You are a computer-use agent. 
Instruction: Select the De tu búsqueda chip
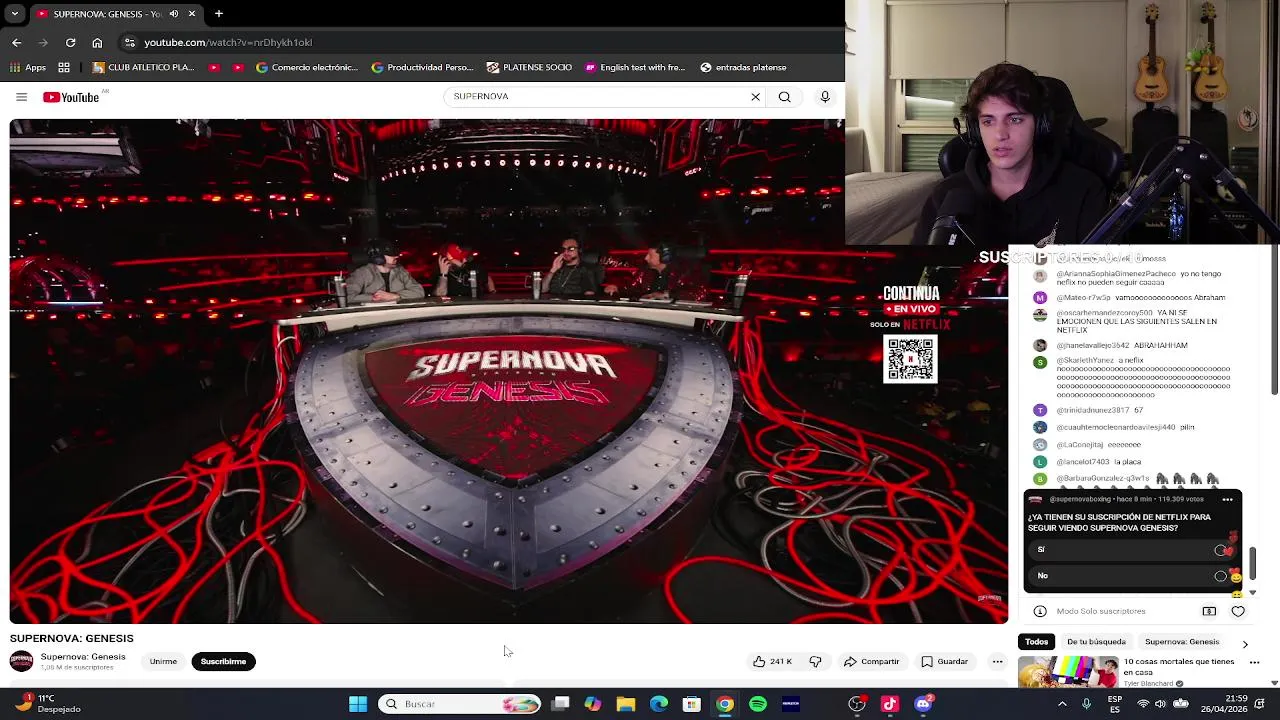click(x=1096, y=642)
